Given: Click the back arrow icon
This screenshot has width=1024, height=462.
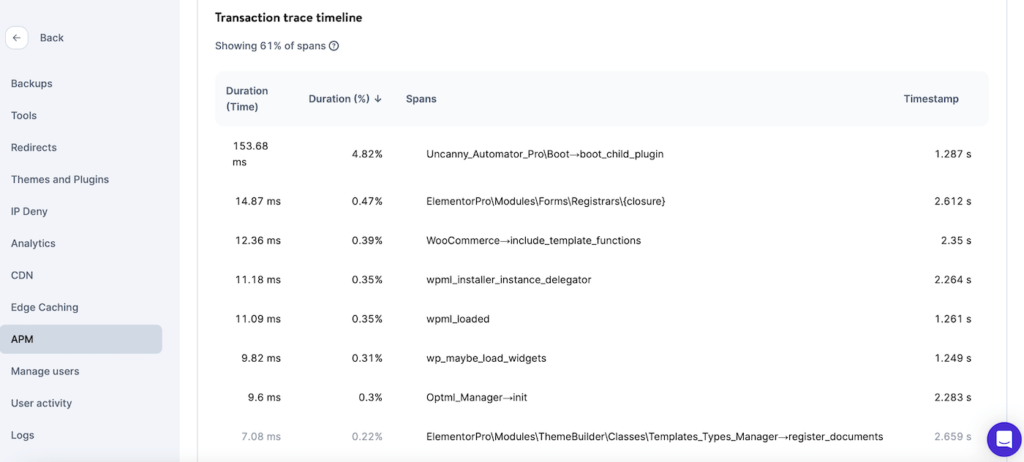Looking at the screenshot, I should 17,38.
